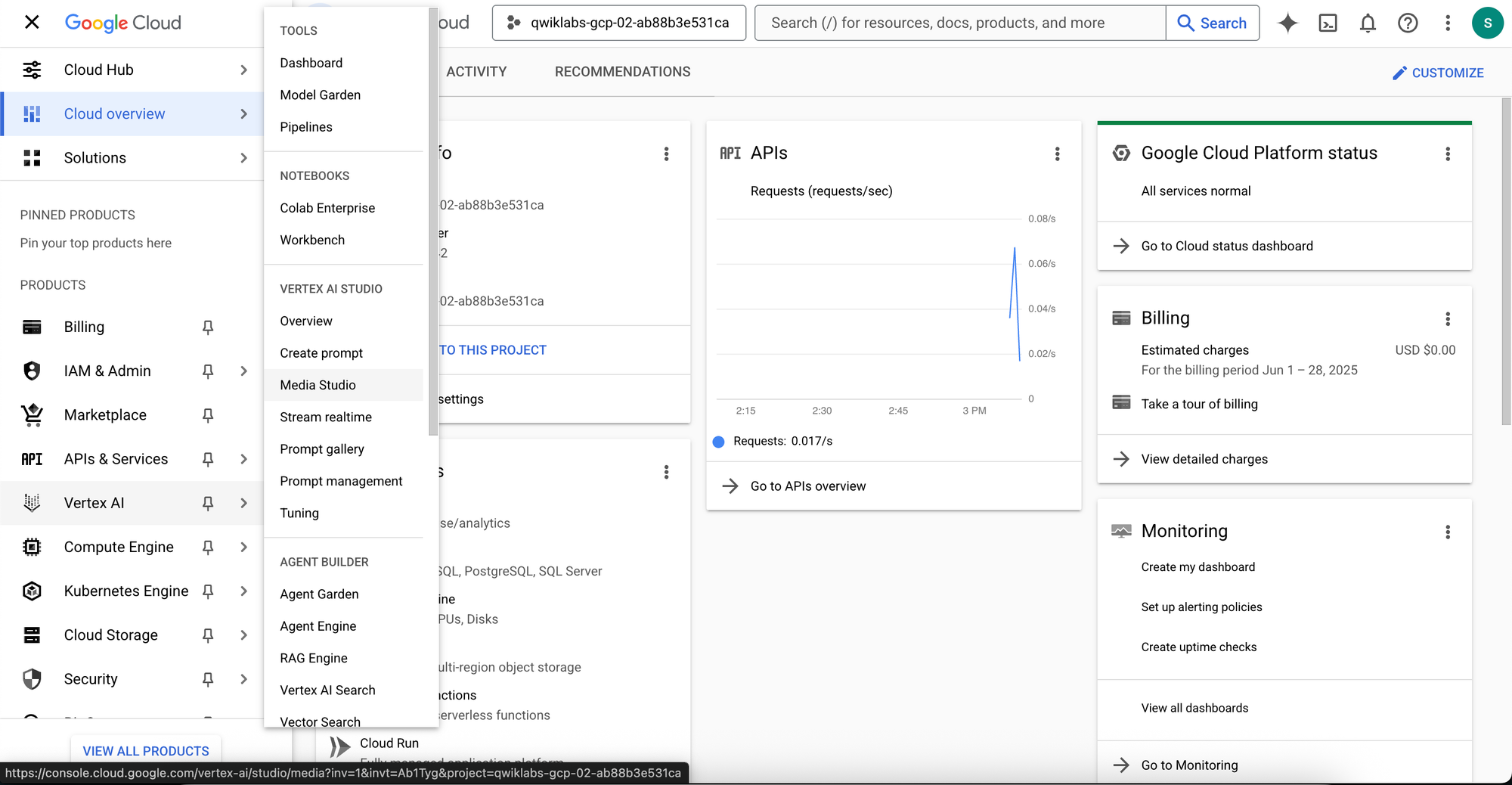Click the Search button
This screenshot has height=785, width=1512.
click(x=1212, y=23)
